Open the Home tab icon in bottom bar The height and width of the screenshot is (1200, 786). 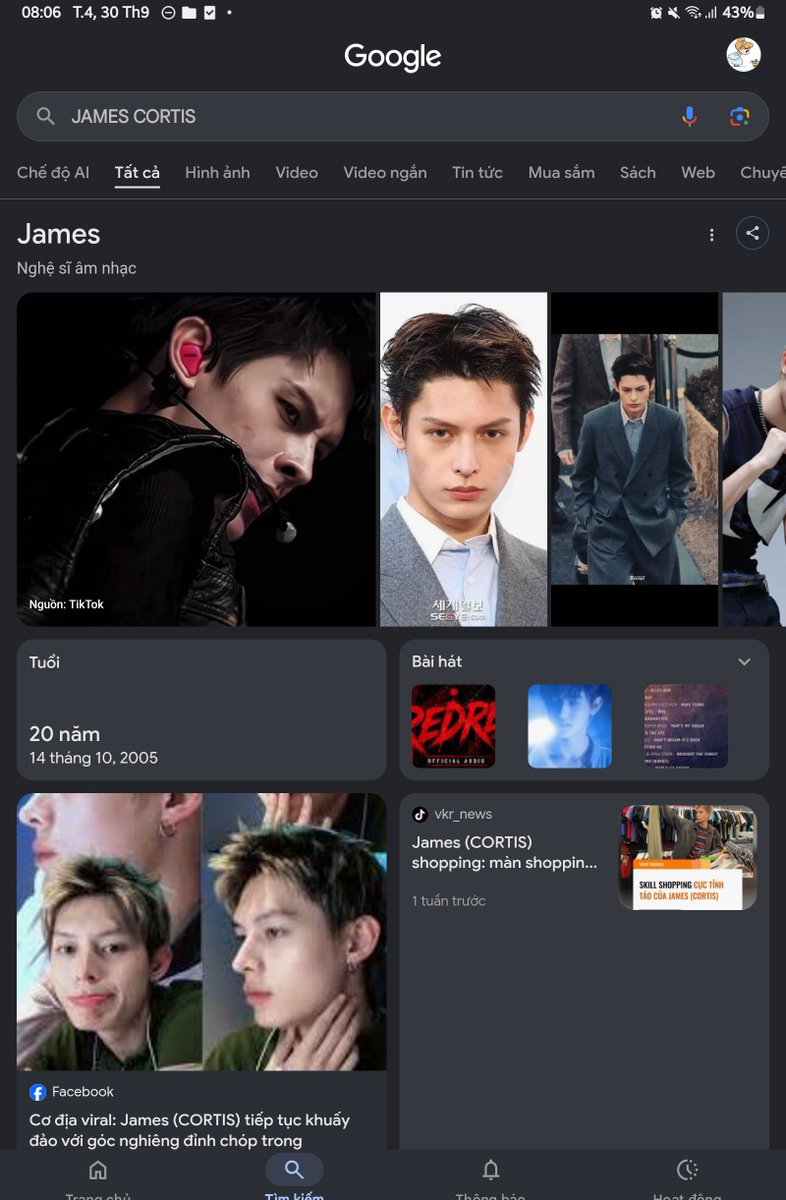98,1170
